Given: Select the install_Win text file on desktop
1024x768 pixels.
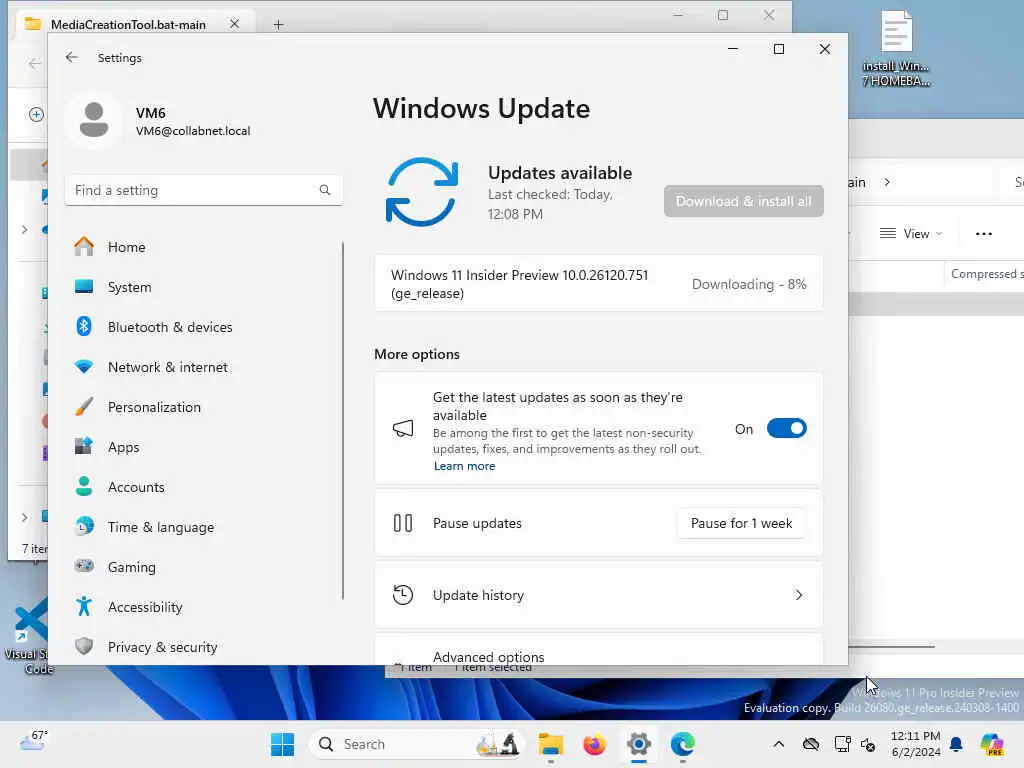Looking at the screenshot, I should 896,48.
